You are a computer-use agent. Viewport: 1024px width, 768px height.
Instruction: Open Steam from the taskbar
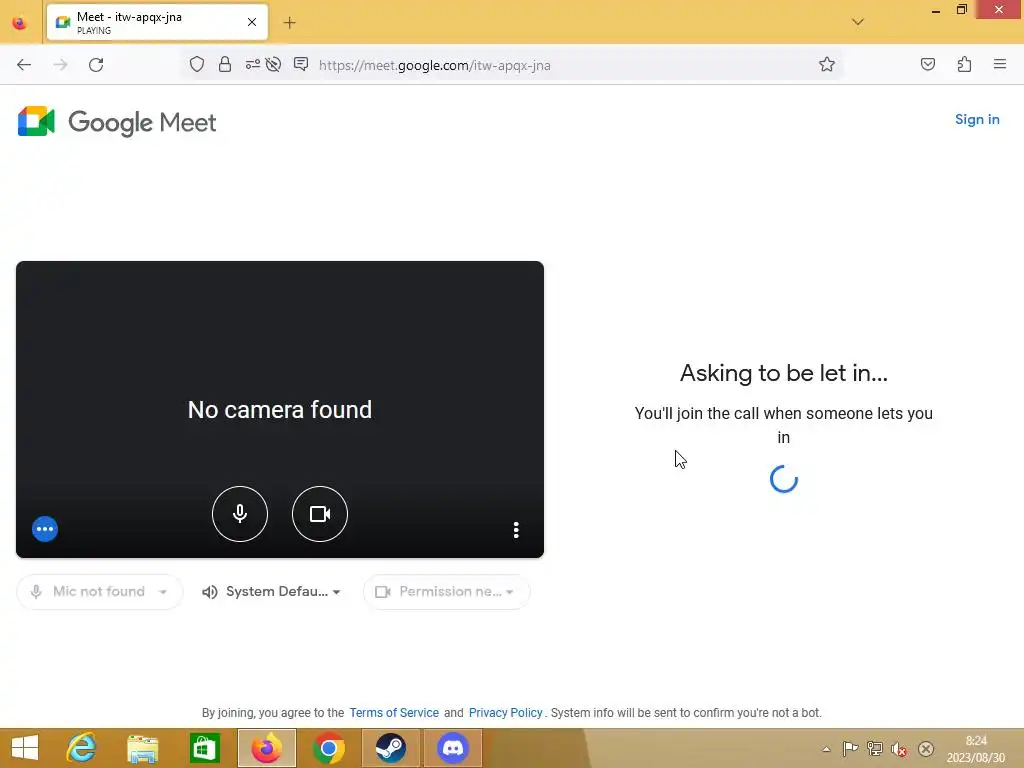(391, 748)
